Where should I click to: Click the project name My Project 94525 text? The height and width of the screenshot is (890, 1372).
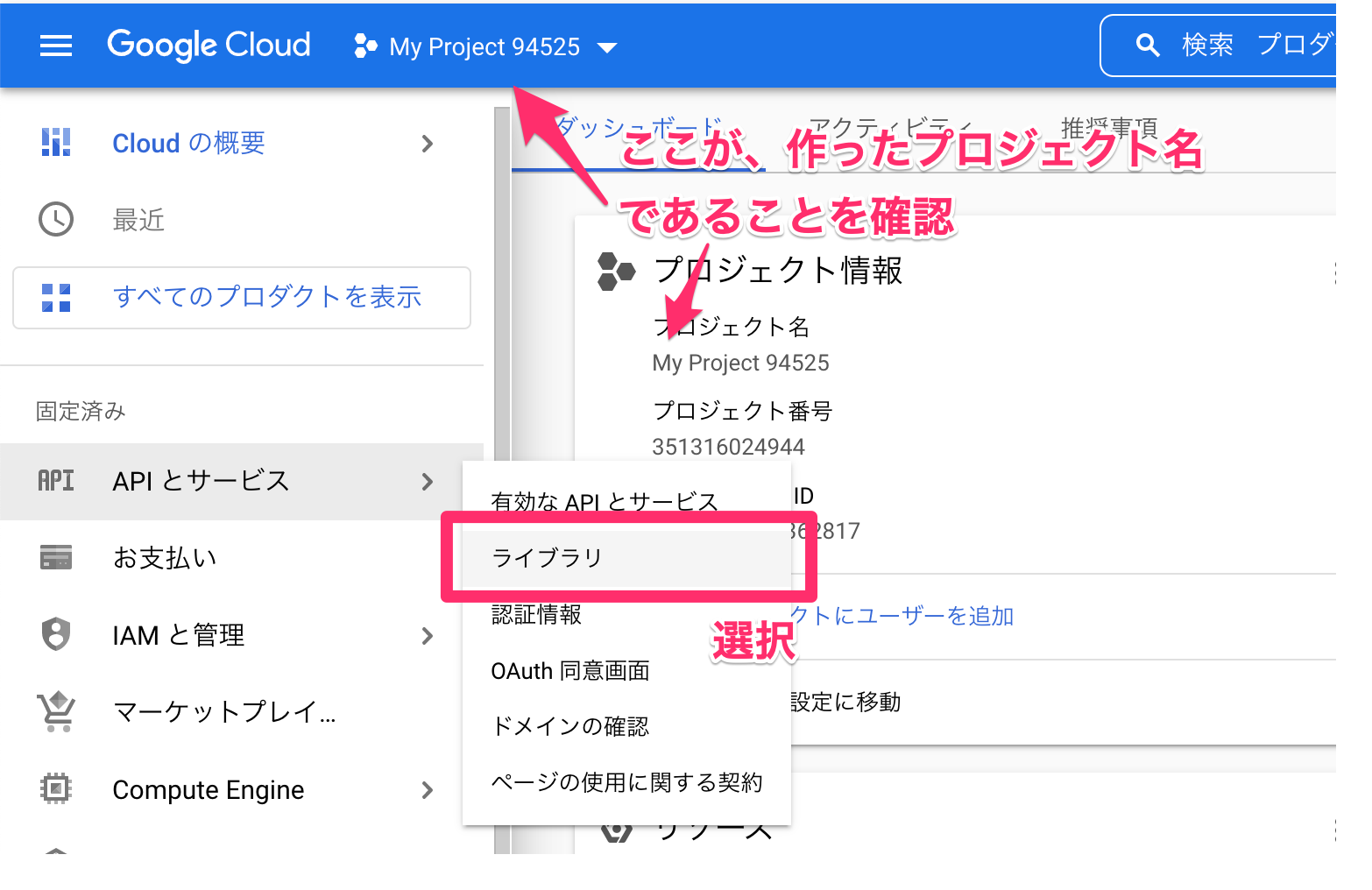[x=740, y=363]
